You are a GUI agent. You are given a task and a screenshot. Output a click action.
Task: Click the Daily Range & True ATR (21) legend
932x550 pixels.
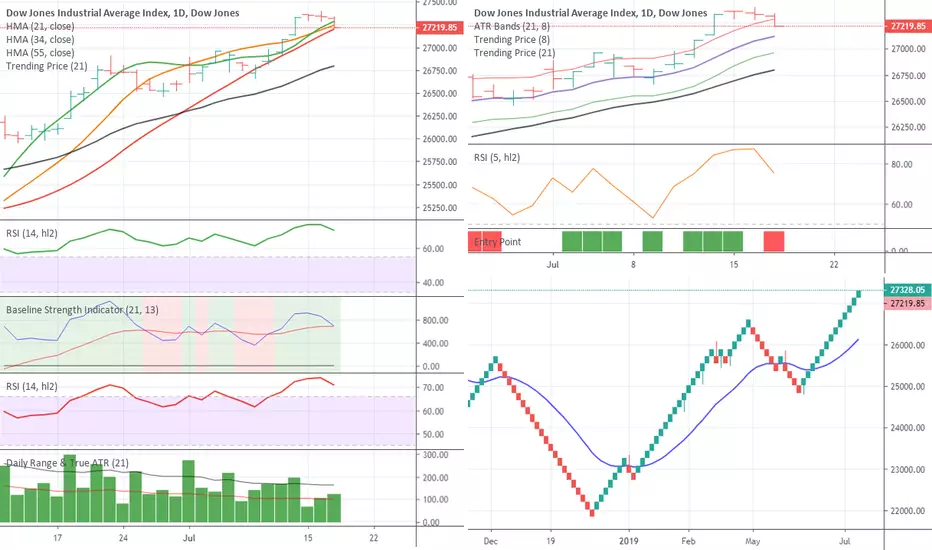click(x=67, y=463)
